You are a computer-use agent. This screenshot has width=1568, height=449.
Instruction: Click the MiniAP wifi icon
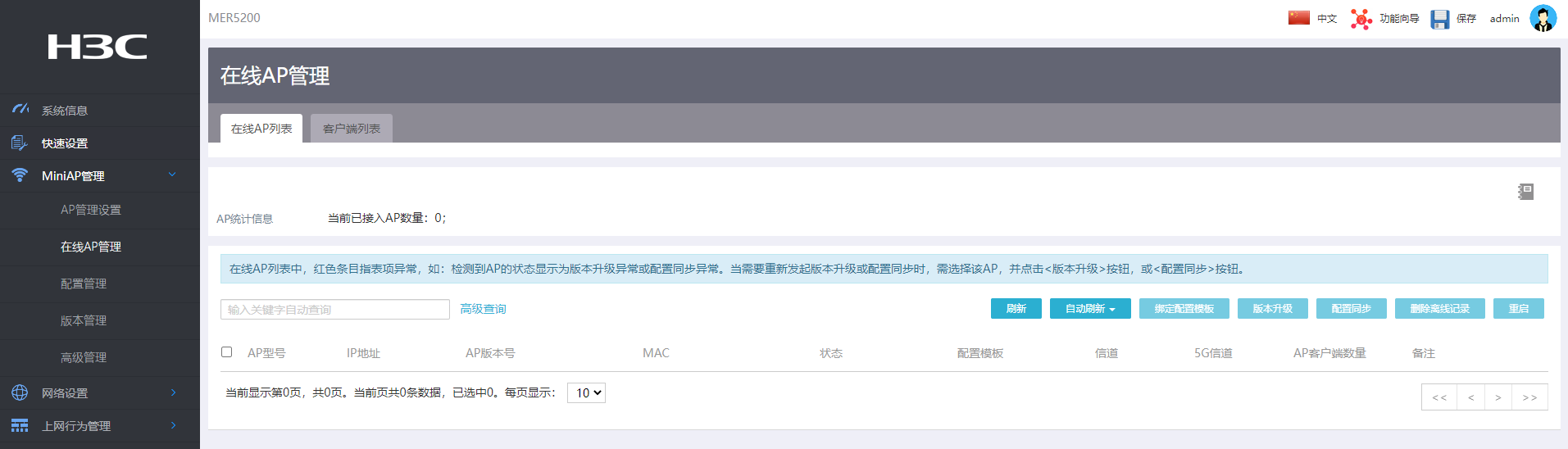pyautogui.click(x=20, y=175)
